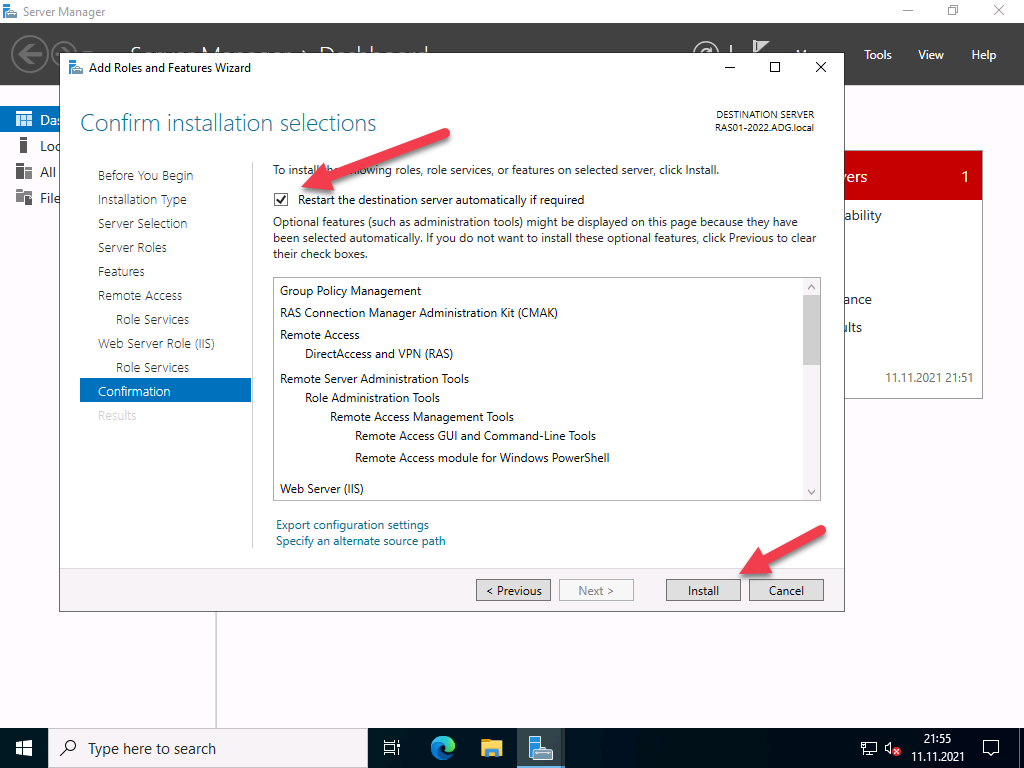This screenshot has height=768, width=1024.
Task: Click the Cancel button in wizard
Action: point(786,590)
